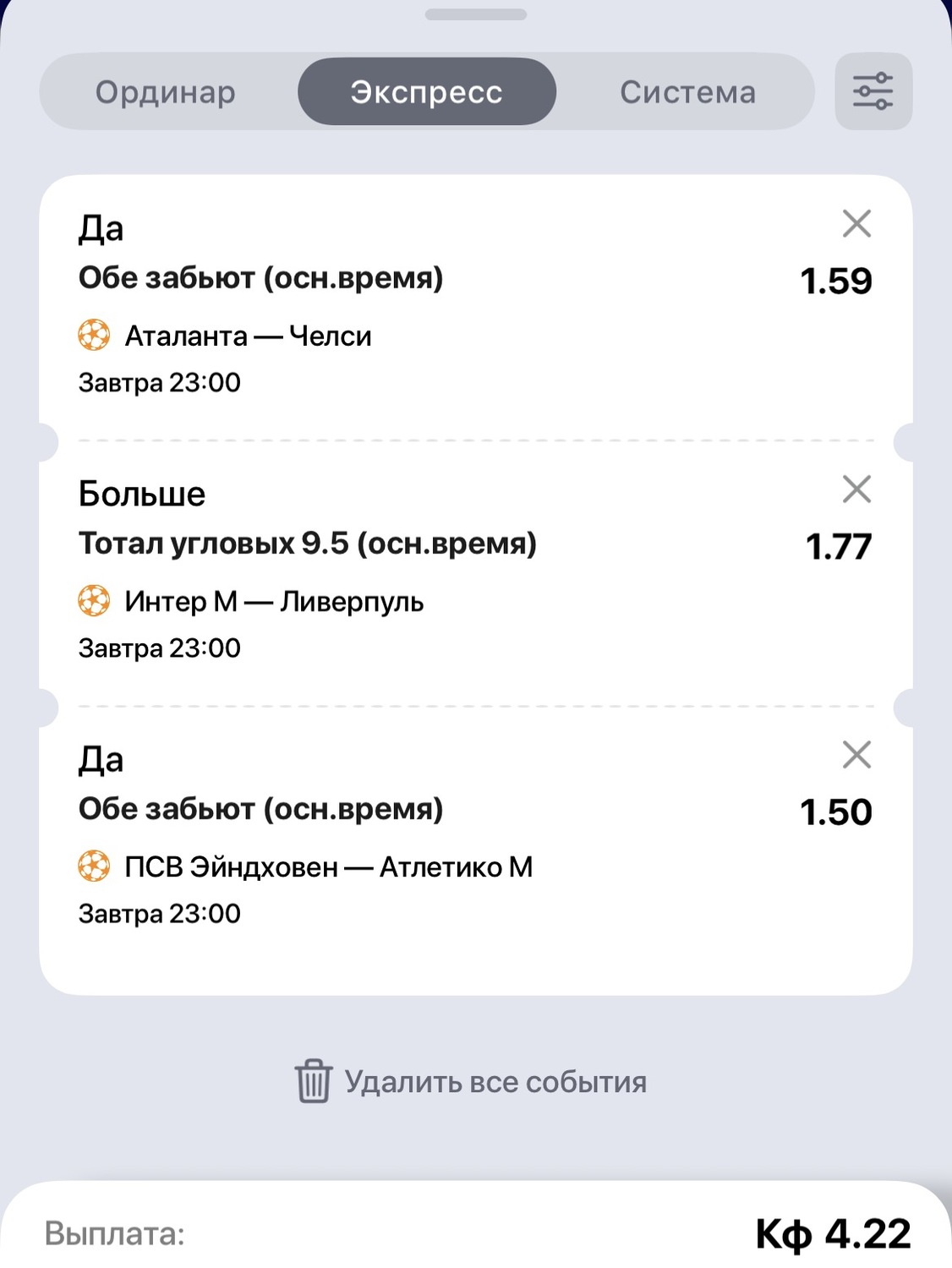Viewport: 952px width, 1268px height.
Task: Tap the 1.50 odds value
Action: (835, 812)
